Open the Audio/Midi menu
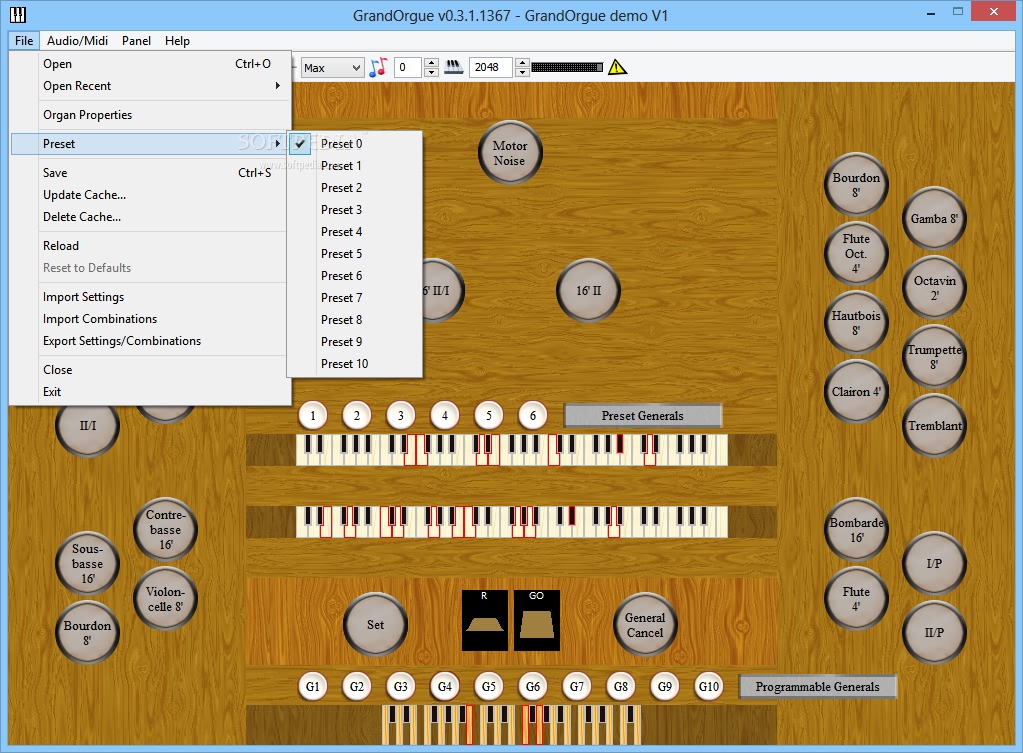This screenshot has height=753, width=1023. tap(77, 40)
